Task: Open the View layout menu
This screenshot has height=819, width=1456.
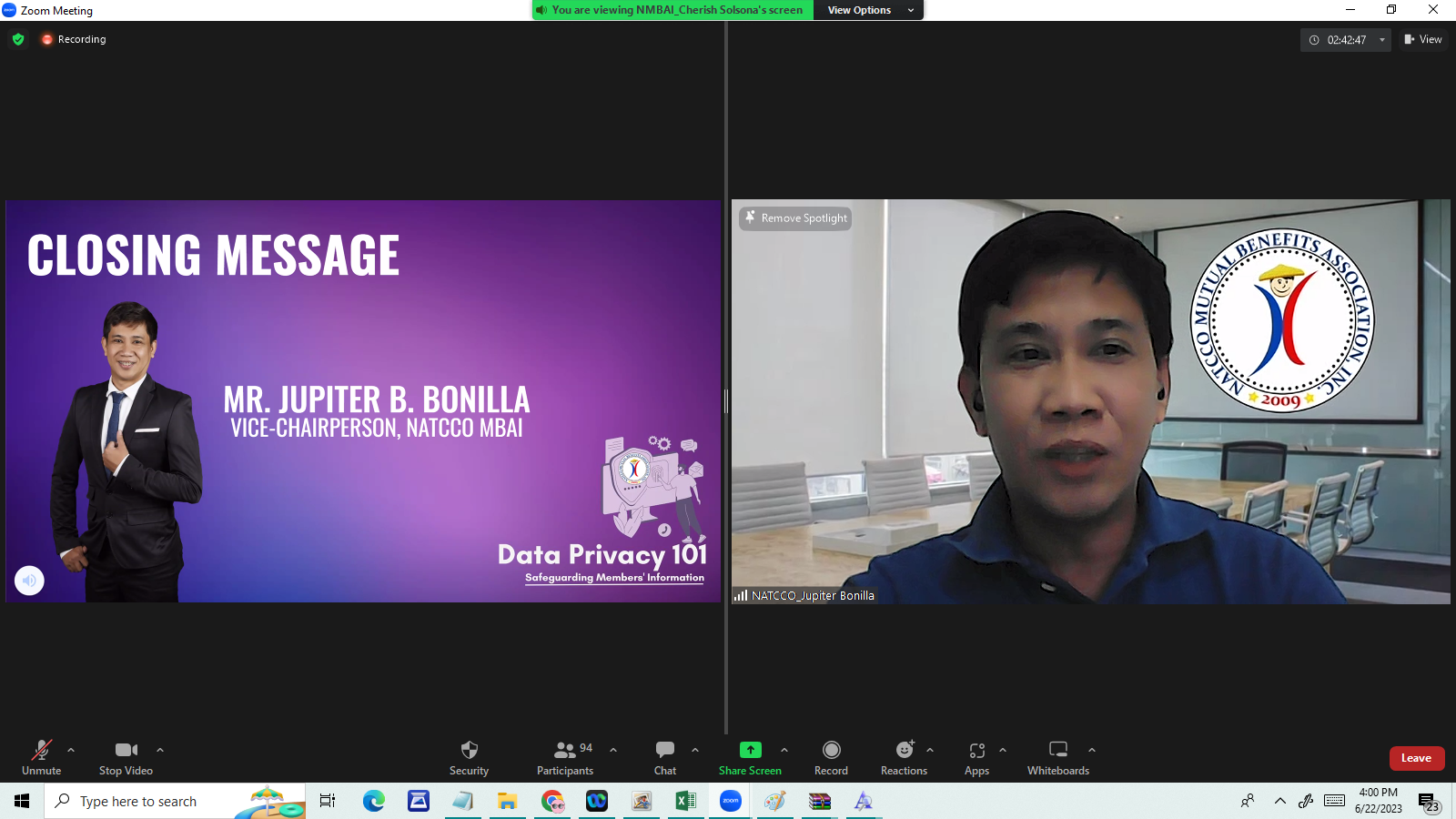Action: 1423,39
